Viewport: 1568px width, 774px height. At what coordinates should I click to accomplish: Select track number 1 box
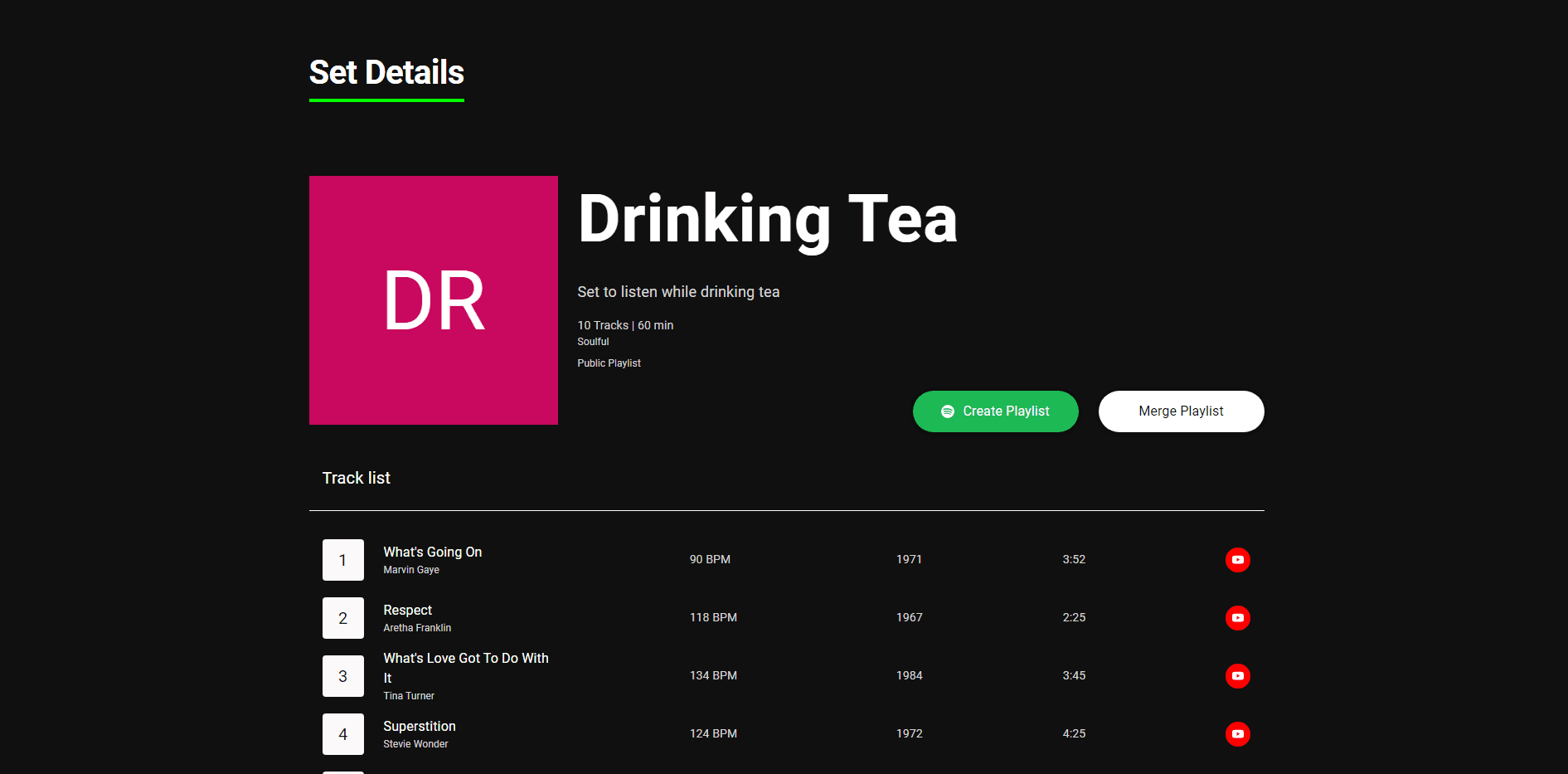[342, 560]
